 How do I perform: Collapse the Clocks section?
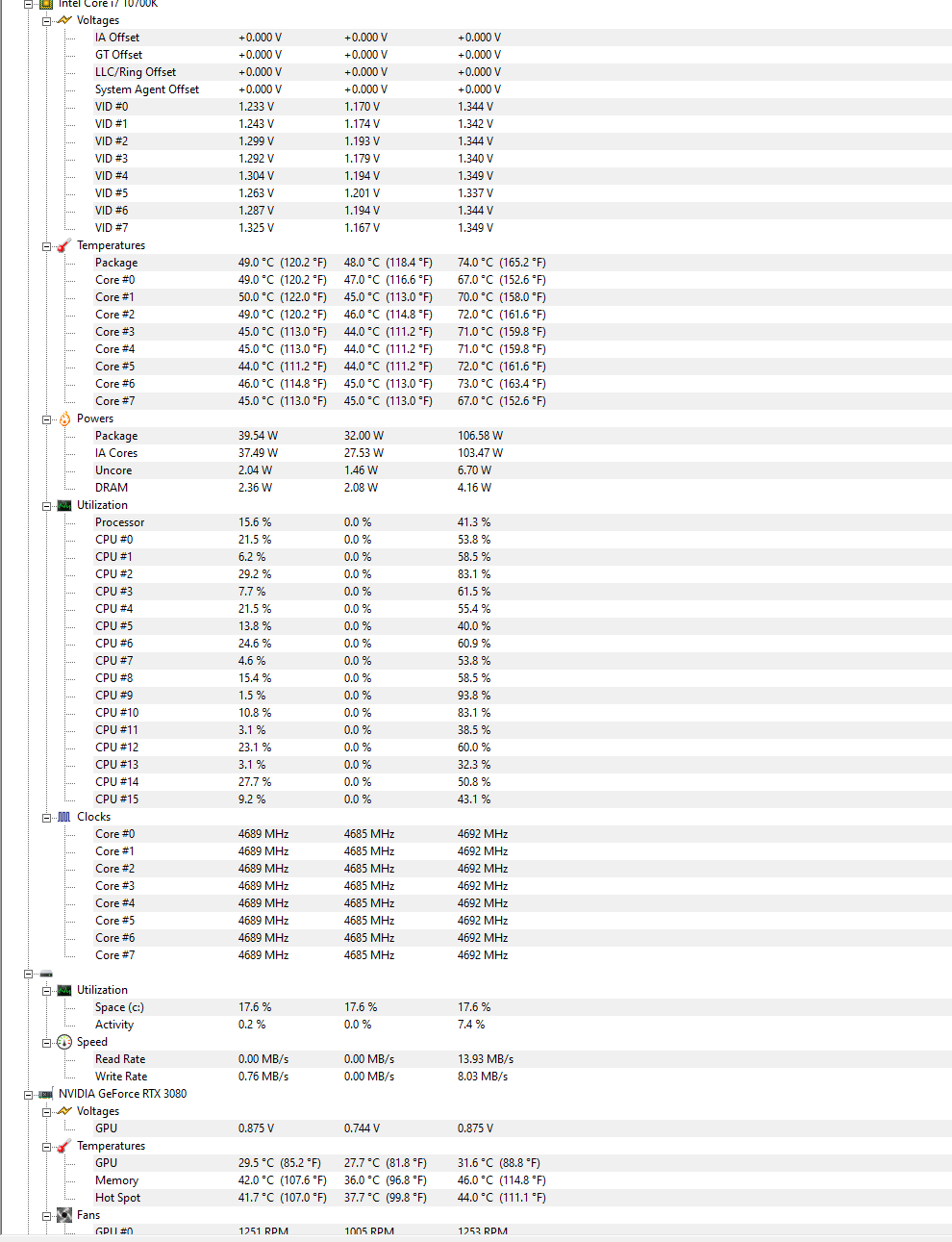(46, 817)
